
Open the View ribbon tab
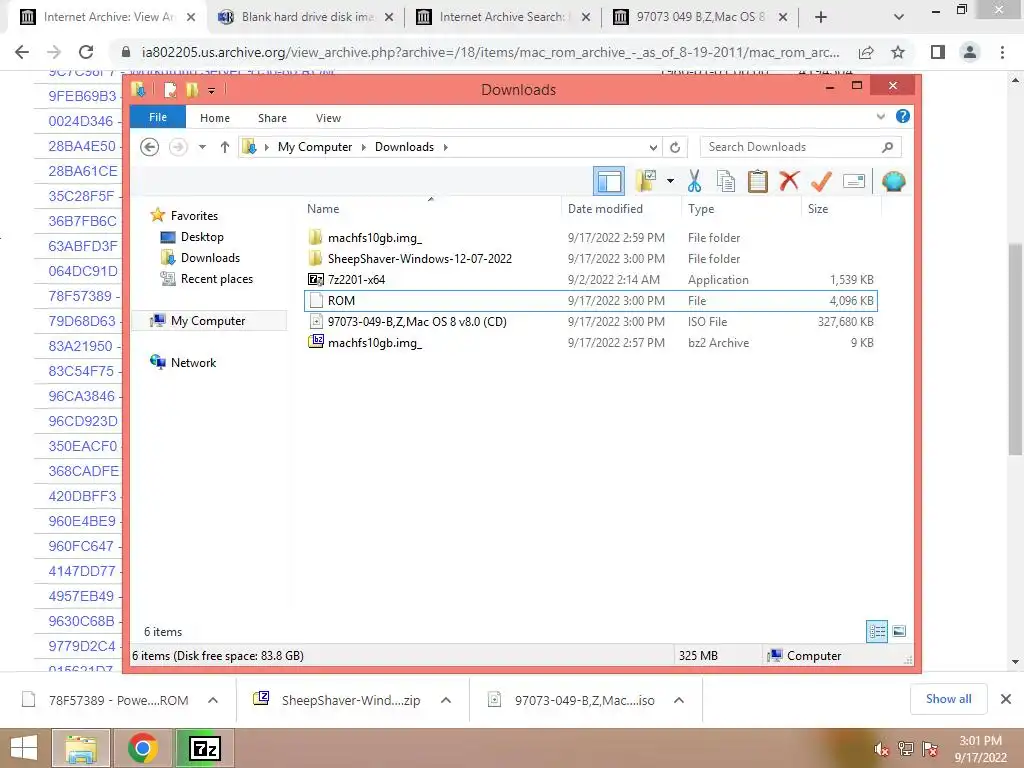point(328,118)
